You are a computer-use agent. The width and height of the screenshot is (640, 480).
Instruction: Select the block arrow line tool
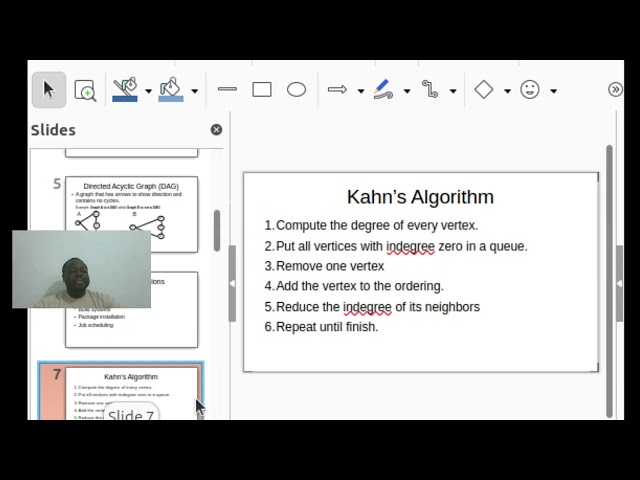coord(338,89)
